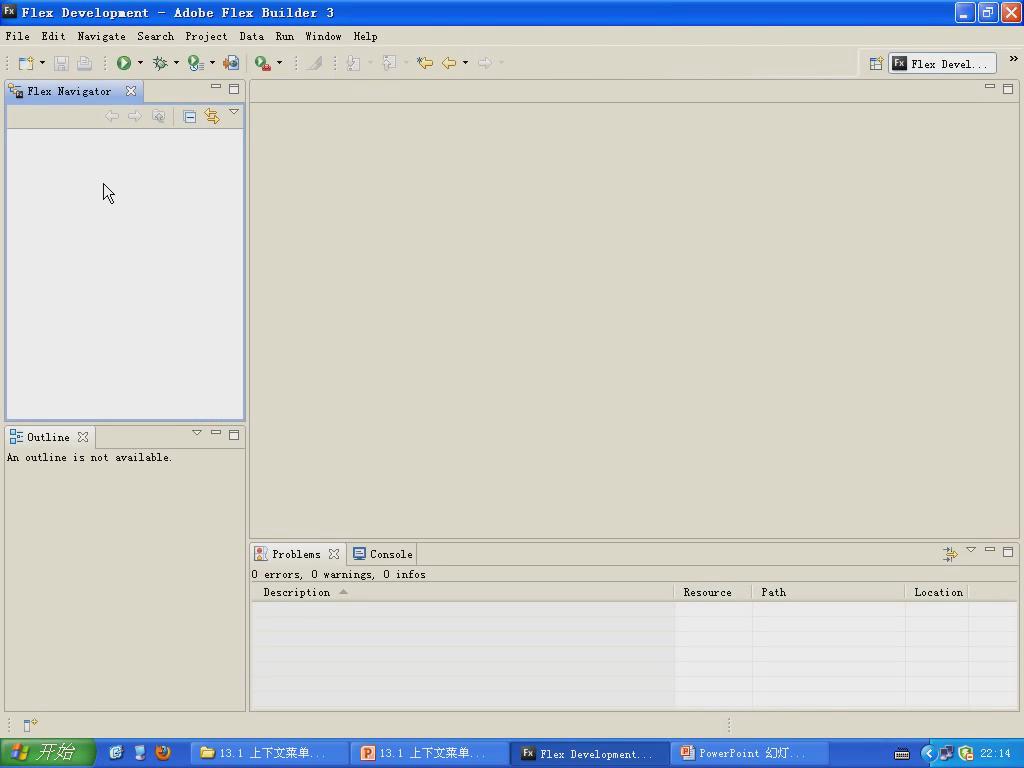This screenshot has height=768, width=1024.
Task: Show hidden perspective toolbar chevron
Action: [x=1014, y=59]
